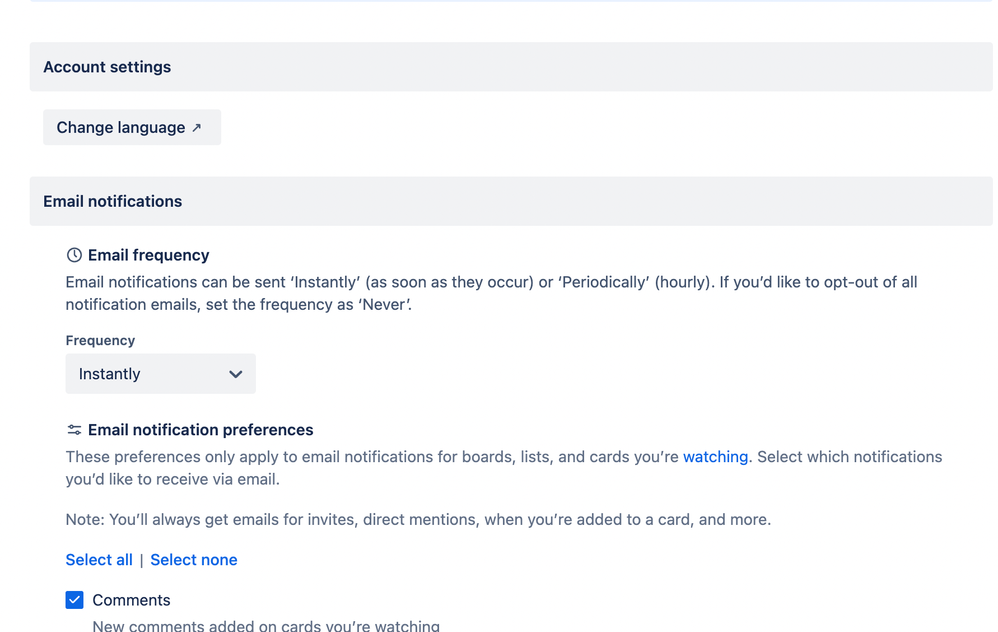Click the Email frequency heading
This screenshot has height=632, width=998.
coord(148,255)
